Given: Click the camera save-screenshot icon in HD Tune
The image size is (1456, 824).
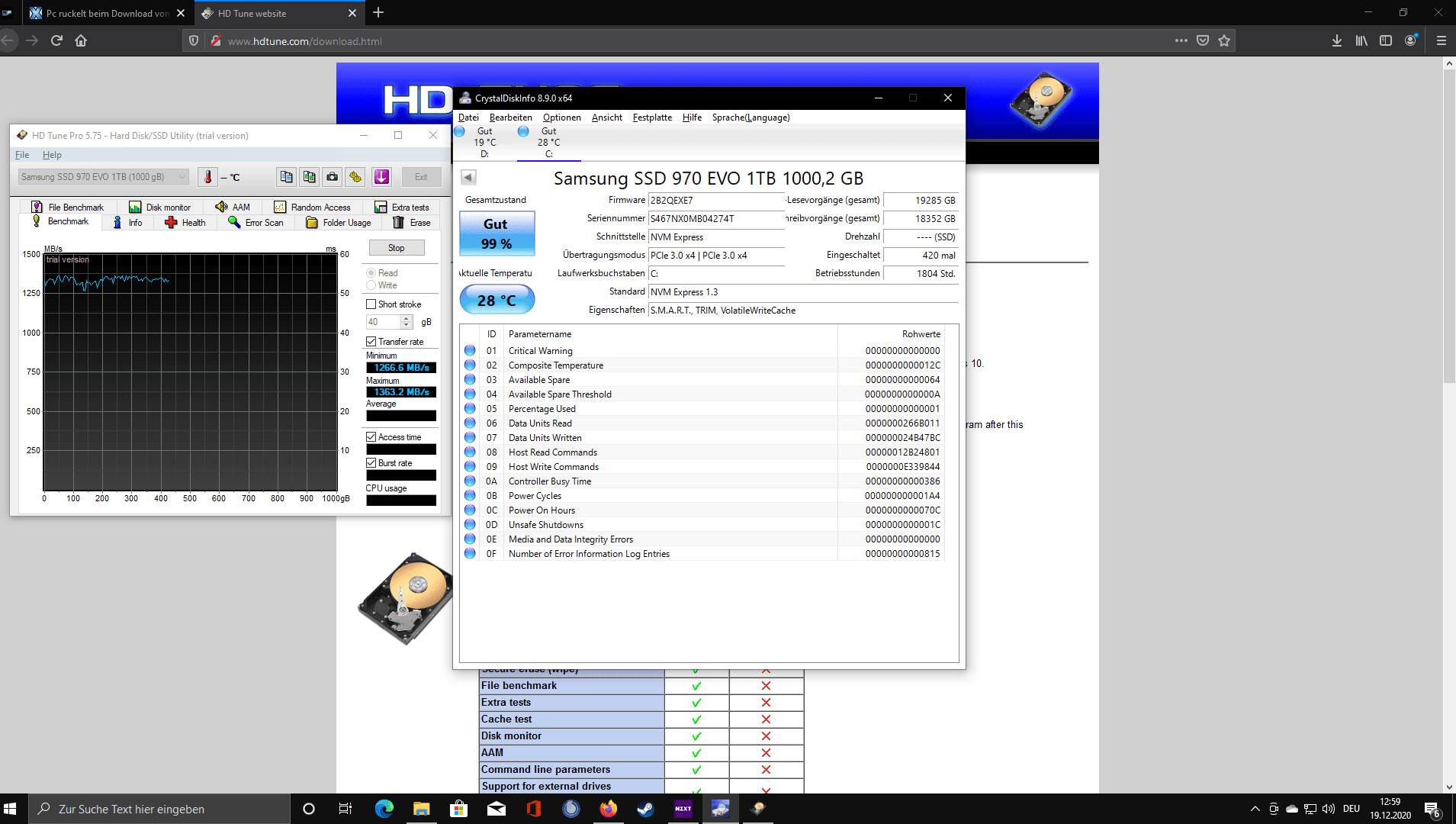Looking at the screenshot, I should (x=333, y=177).
